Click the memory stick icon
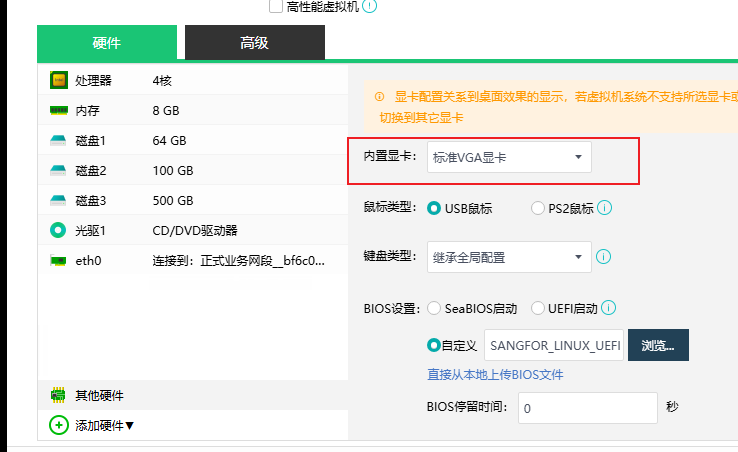This screenshot has width=738, height=452. 59,110
